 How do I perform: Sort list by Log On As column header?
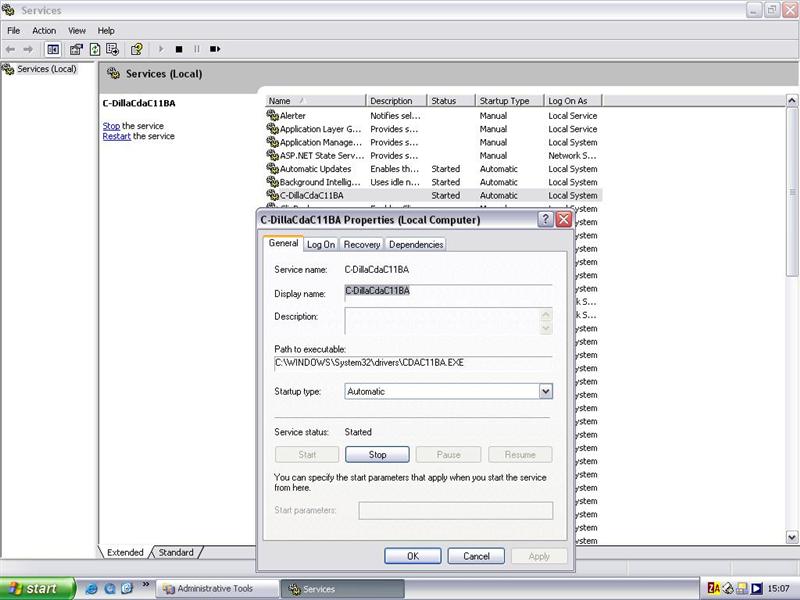(x=573, y=101)
